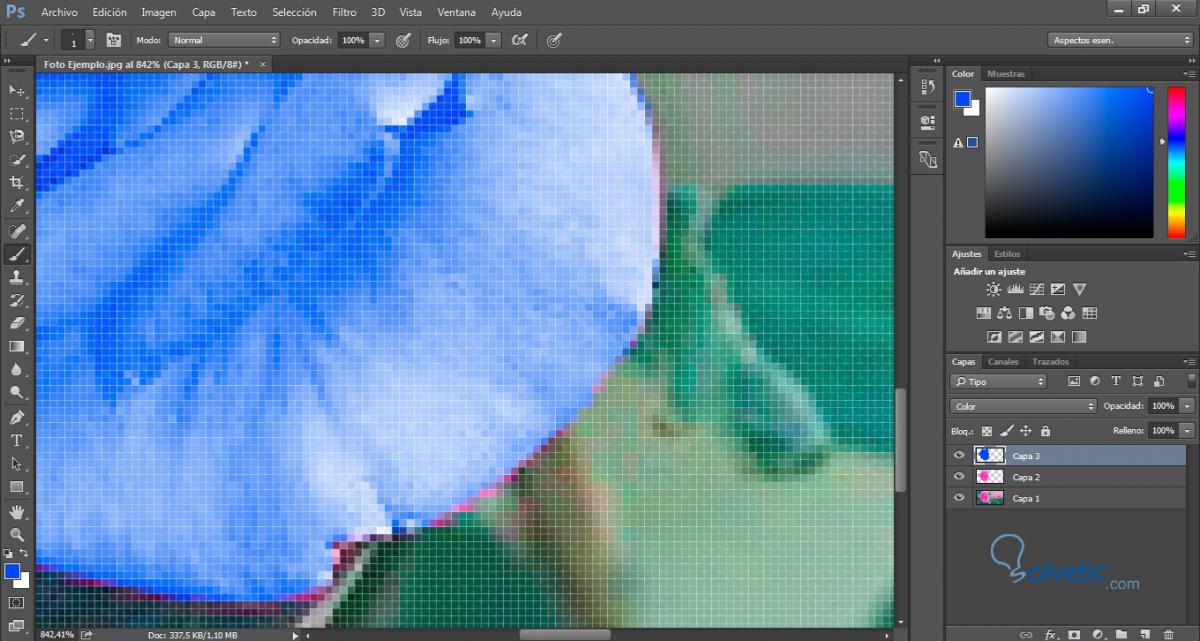1200x641 pixels.
Task: Click the vertical hue slider
Action: (x=1175, y=163)
